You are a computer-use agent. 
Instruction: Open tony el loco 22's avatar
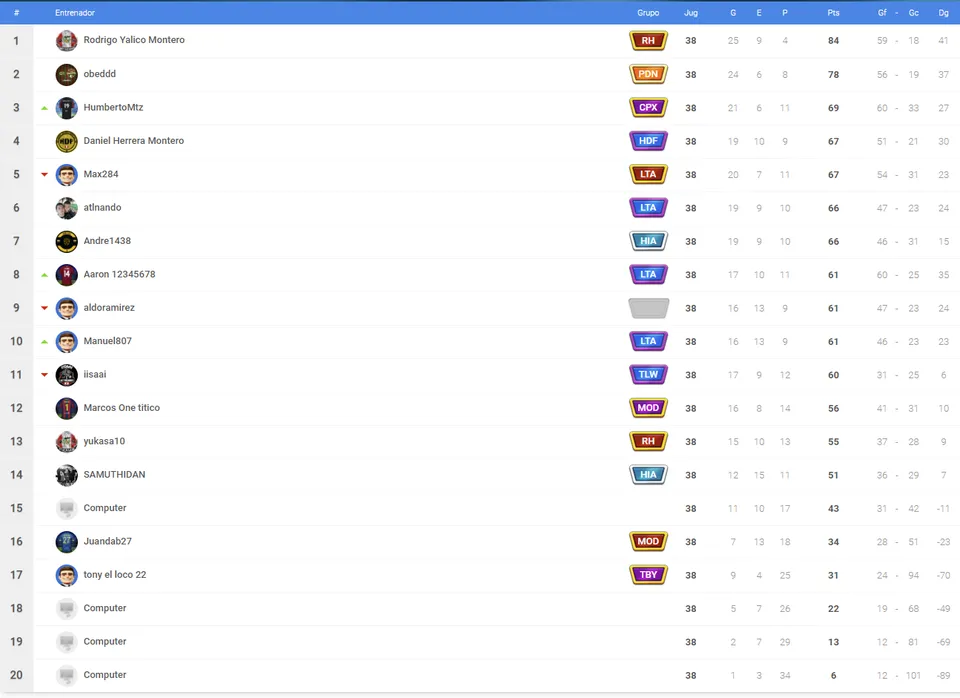(x=66, y=575)
